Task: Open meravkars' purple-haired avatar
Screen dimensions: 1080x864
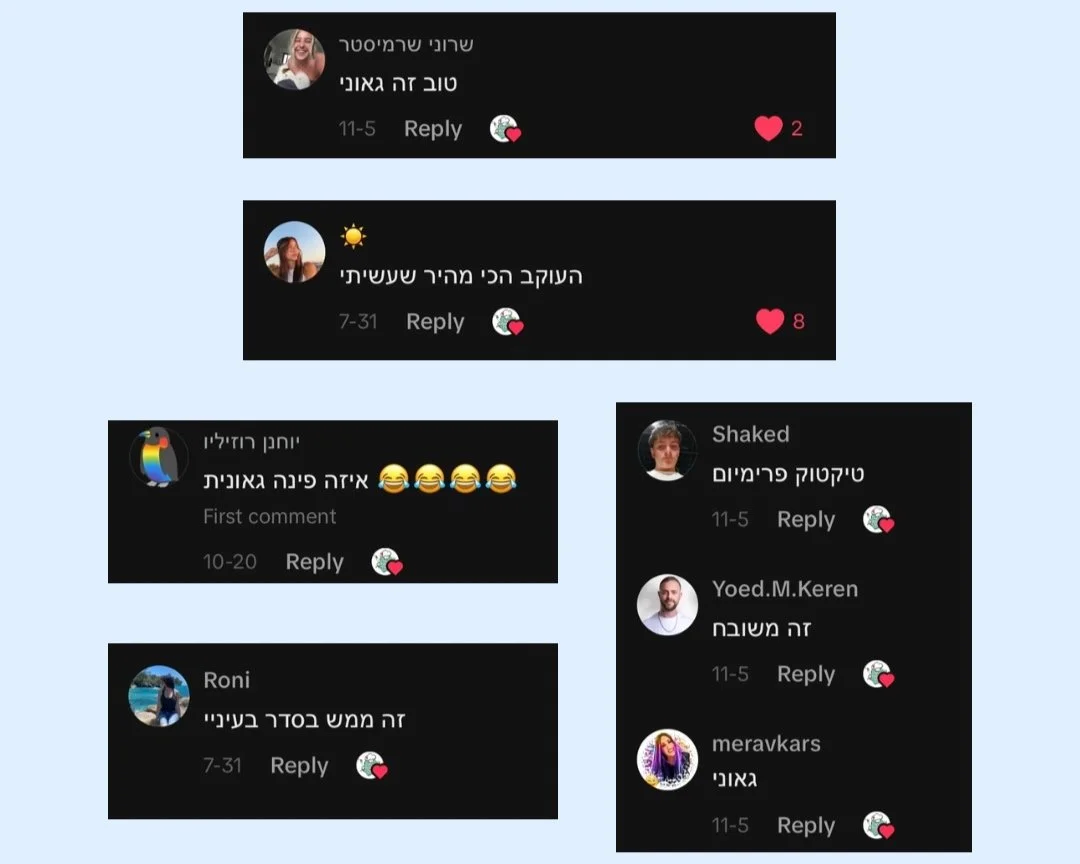Action: point(667,759)
